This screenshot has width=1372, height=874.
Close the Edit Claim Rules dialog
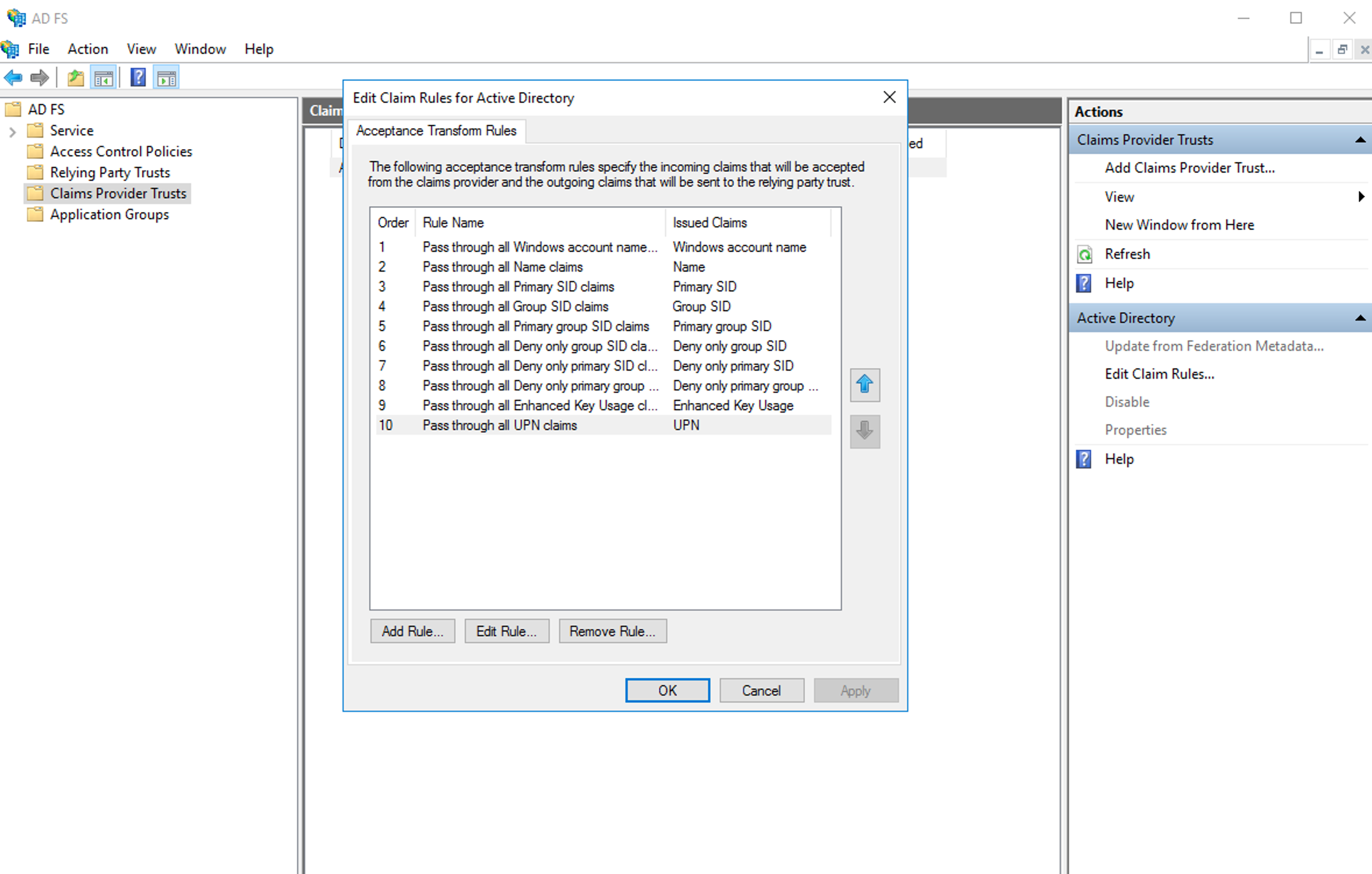click(x=889, y=97)
